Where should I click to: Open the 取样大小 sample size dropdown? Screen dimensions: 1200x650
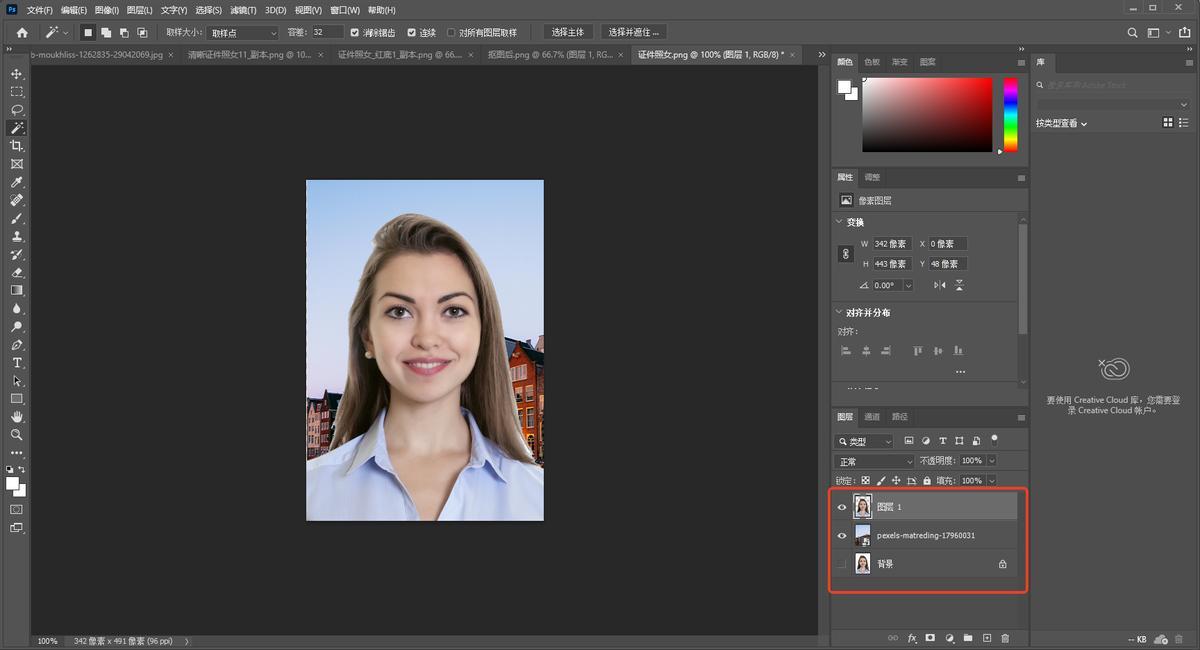[242, 32]
